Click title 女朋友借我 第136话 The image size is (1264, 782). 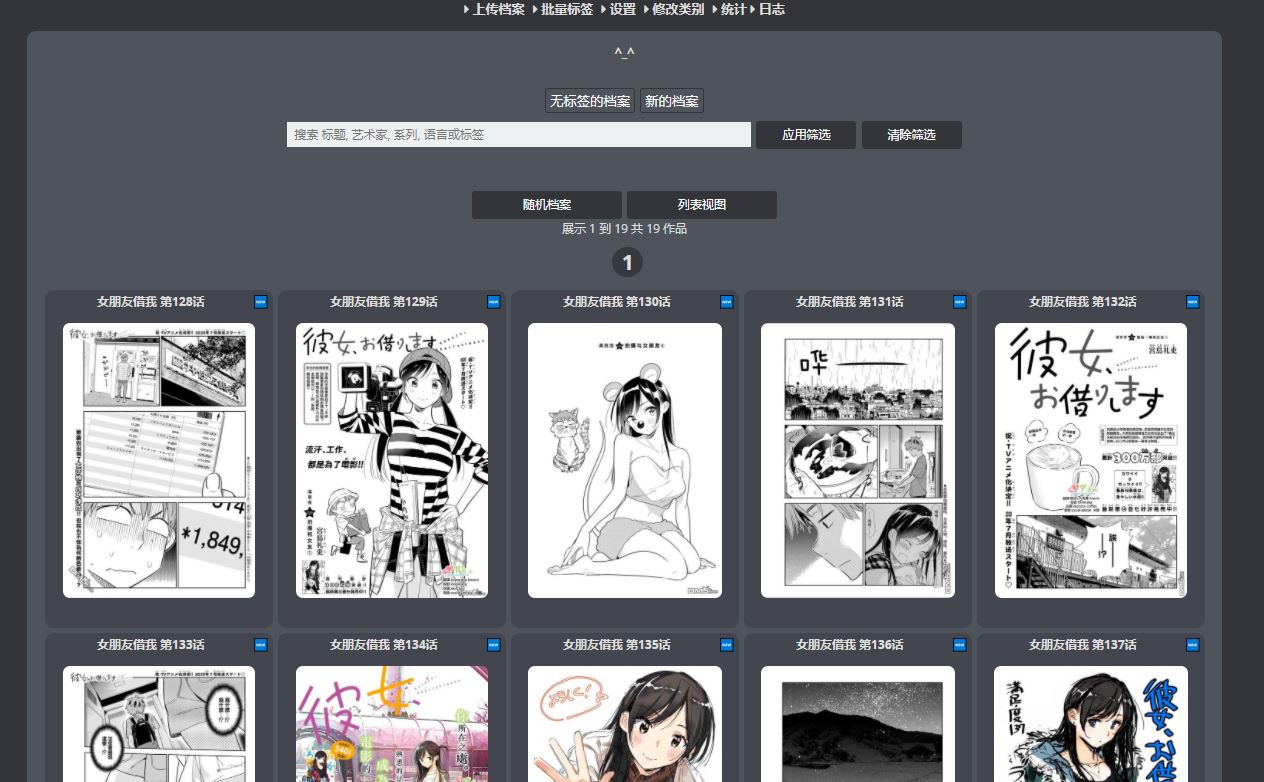click(849, 645)
